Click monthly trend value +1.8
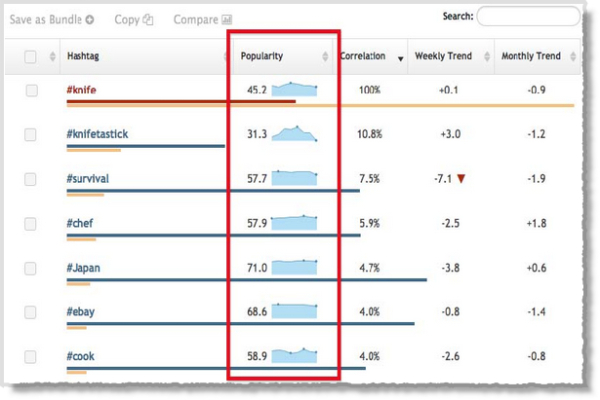The height and width of the screenshot is (400, 600). tap(536, 223)
